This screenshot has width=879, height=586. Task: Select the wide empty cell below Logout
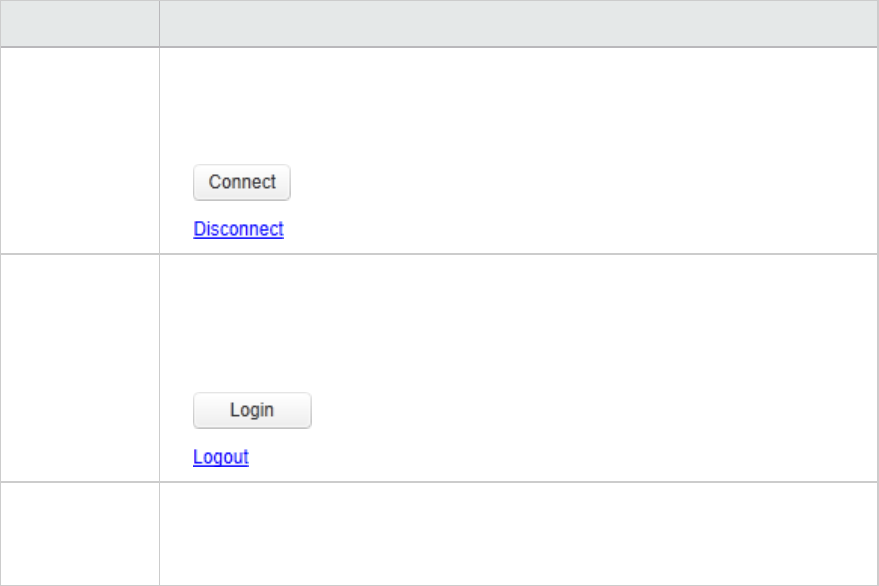pyautogui.click(x=519, y=534)
